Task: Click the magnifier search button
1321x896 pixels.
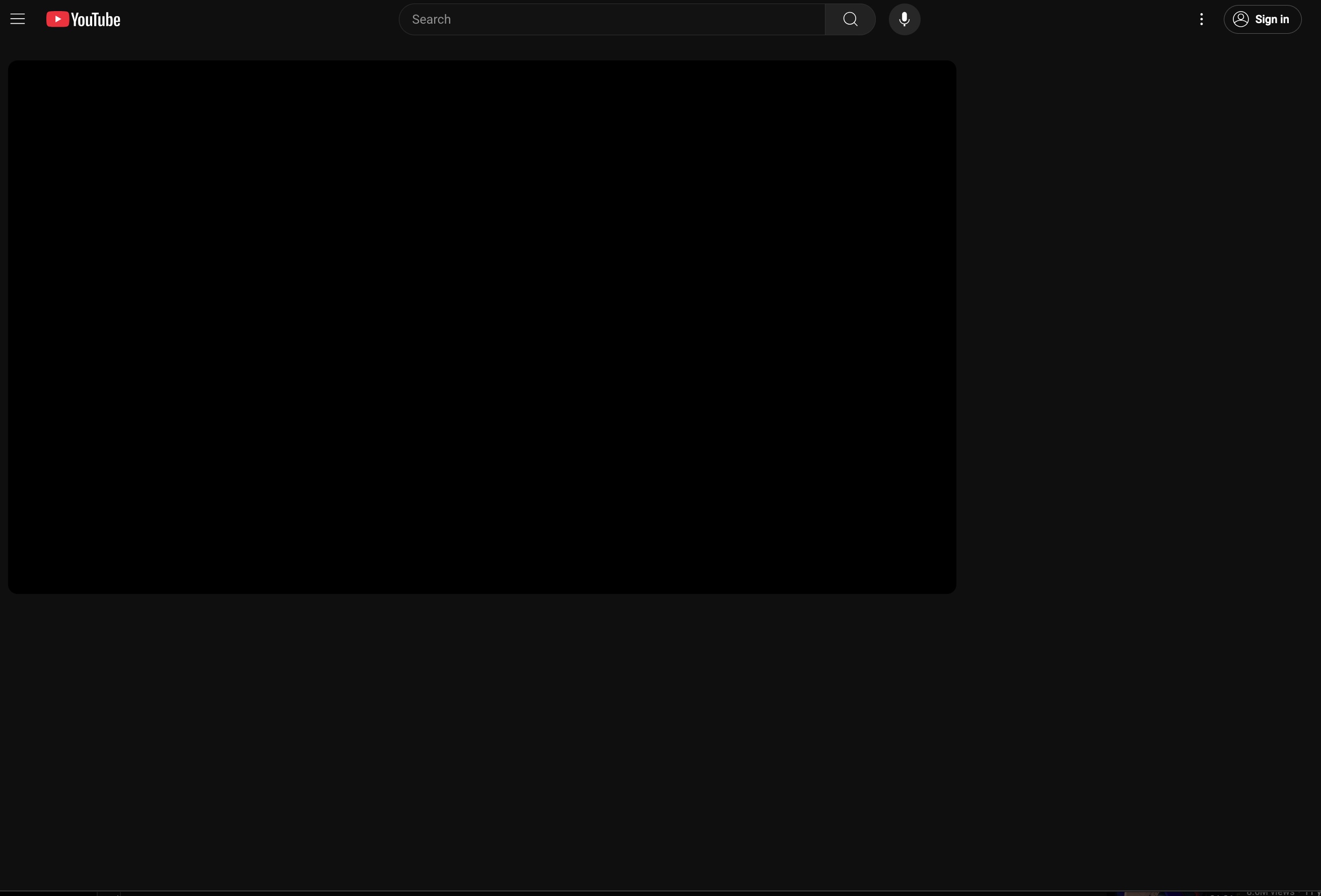Action: point(850,19)
